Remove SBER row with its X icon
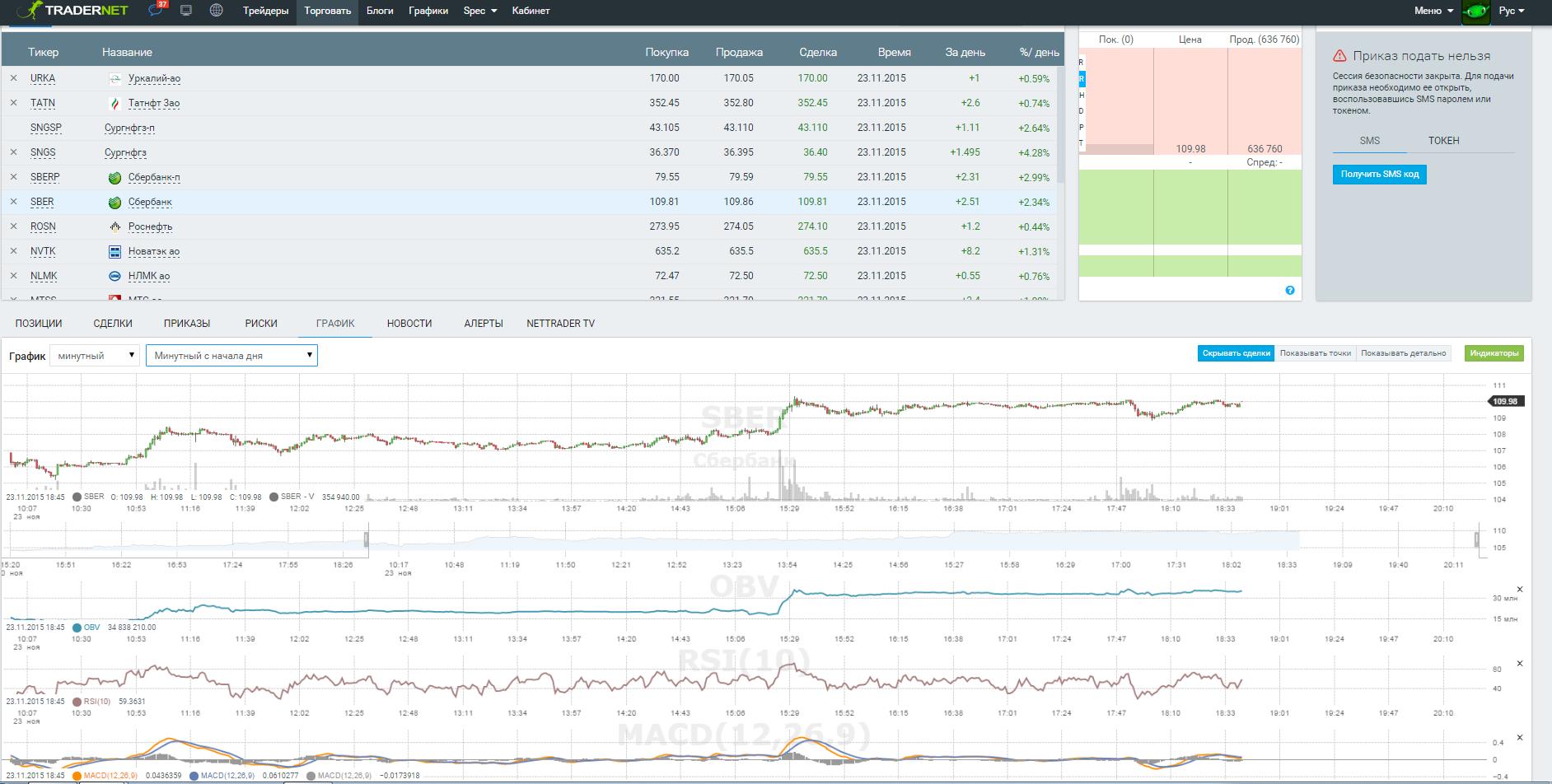 13,202
